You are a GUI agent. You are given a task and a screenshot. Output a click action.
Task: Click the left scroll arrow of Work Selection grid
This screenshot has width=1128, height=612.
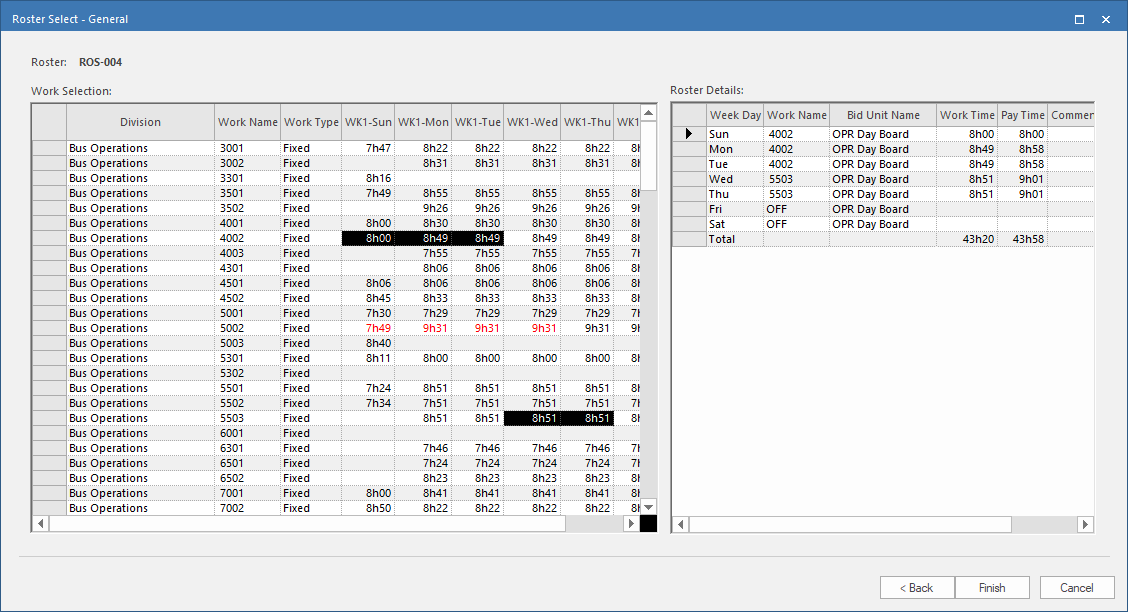[40, 523]
